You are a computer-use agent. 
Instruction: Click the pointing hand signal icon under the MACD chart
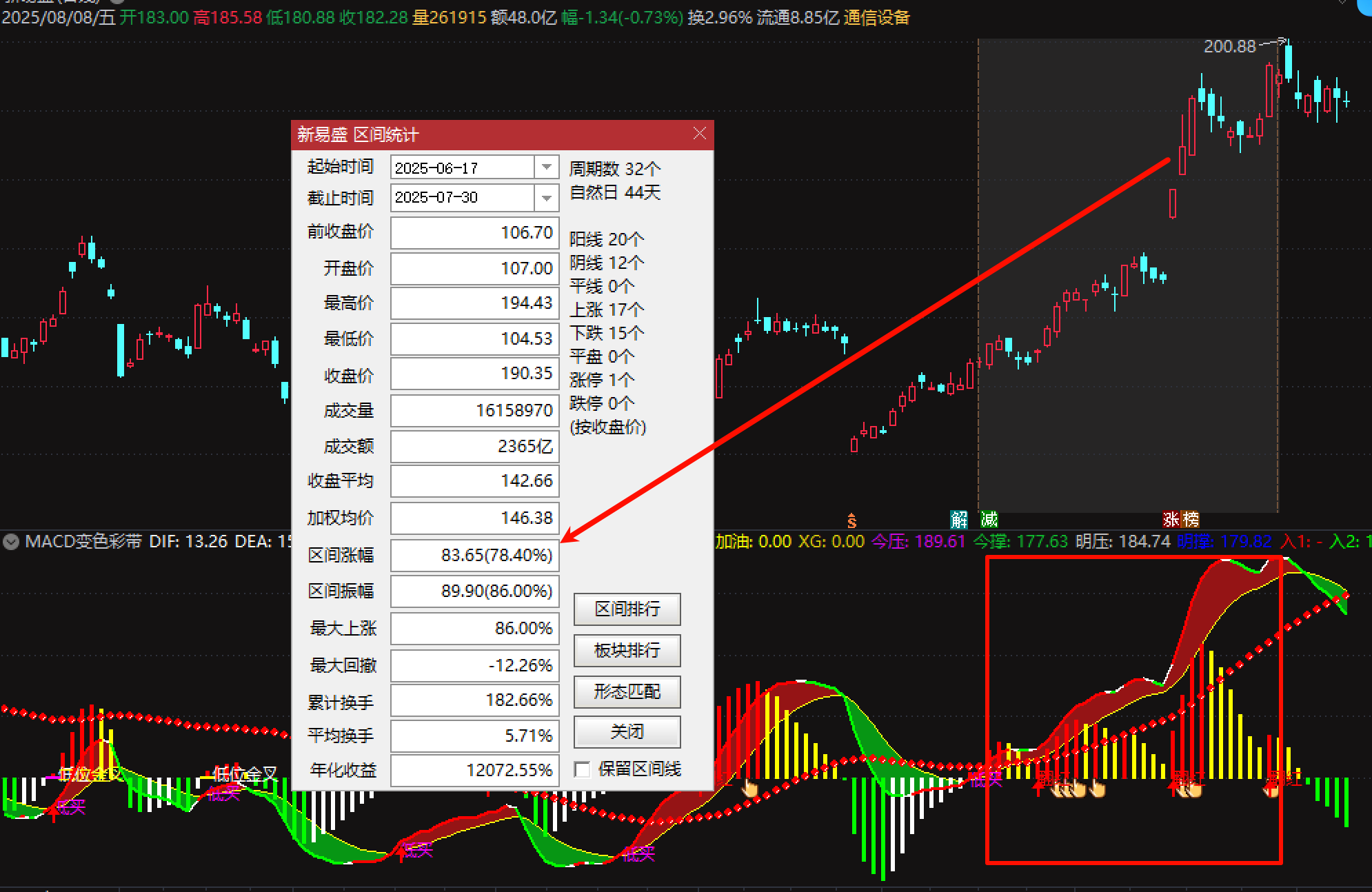click(749, 788)
